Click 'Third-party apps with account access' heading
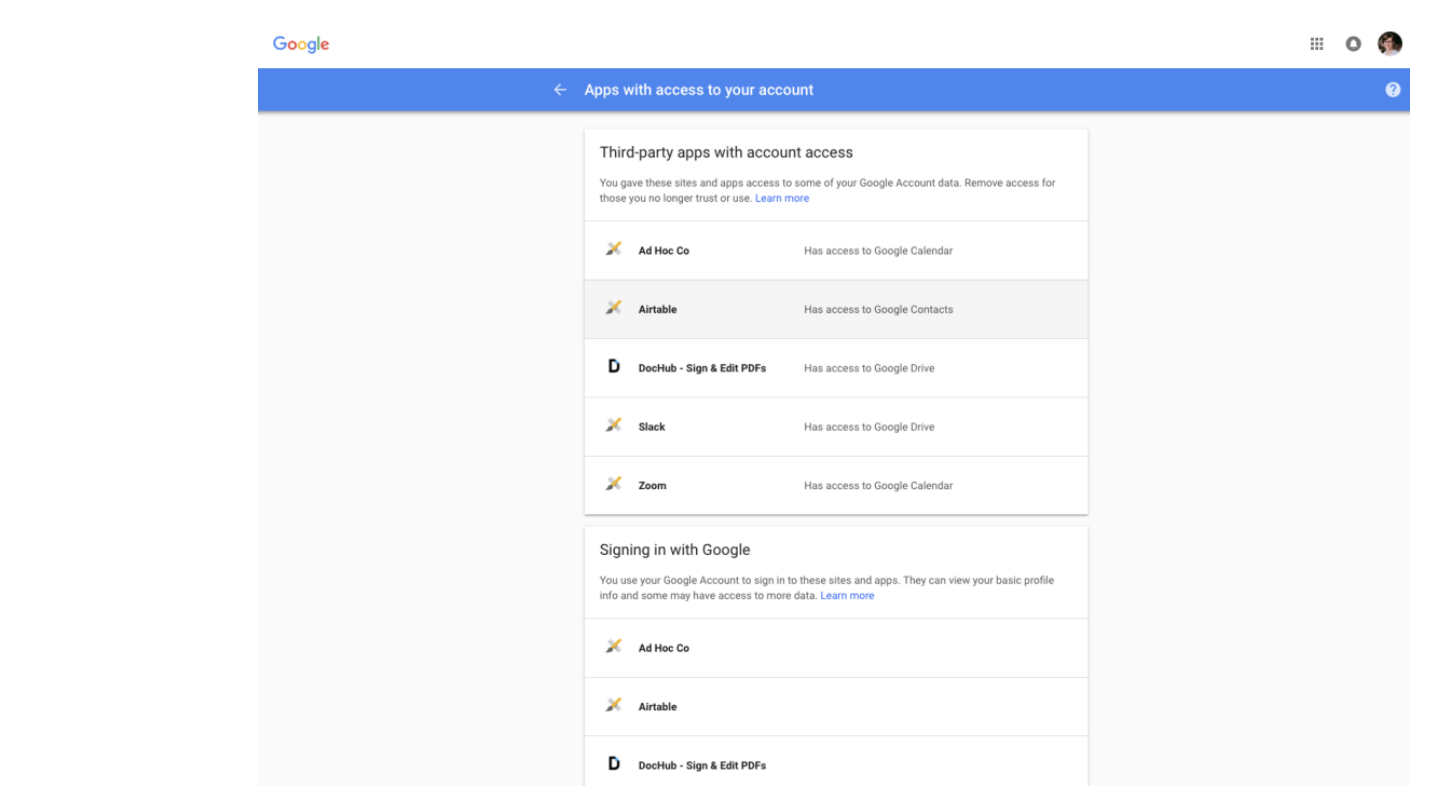Viewport: 1440px width, 810px height. [x=726, y=153]
